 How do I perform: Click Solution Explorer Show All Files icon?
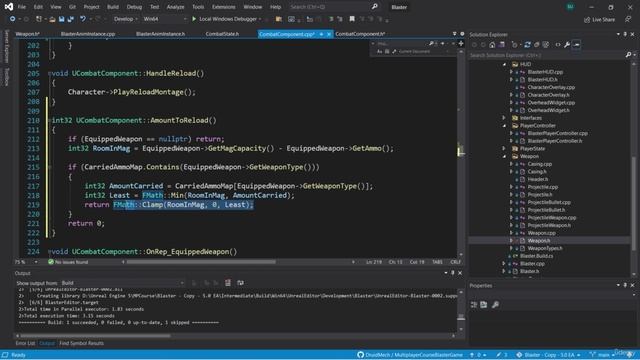[x=546, y=44]
